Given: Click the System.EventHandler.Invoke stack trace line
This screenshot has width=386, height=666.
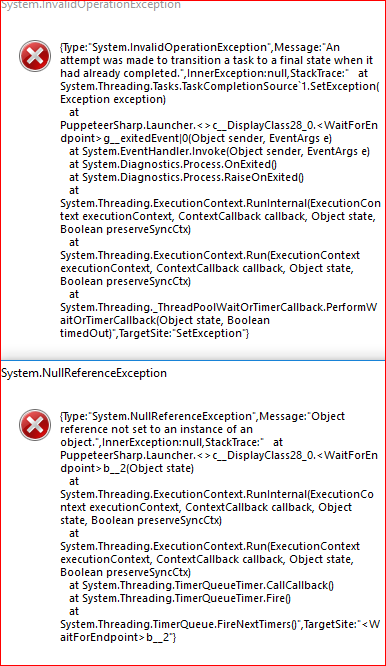Looking at the screenshot, I should (220, 151).
